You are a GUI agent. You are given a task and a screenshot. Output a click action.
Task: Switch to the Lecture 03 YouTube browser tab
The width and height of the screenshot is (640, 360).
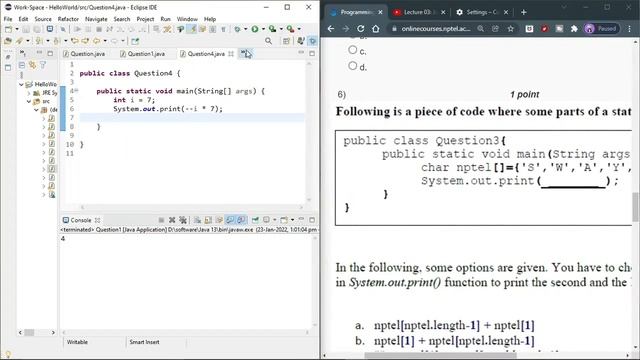click(418, 12)
